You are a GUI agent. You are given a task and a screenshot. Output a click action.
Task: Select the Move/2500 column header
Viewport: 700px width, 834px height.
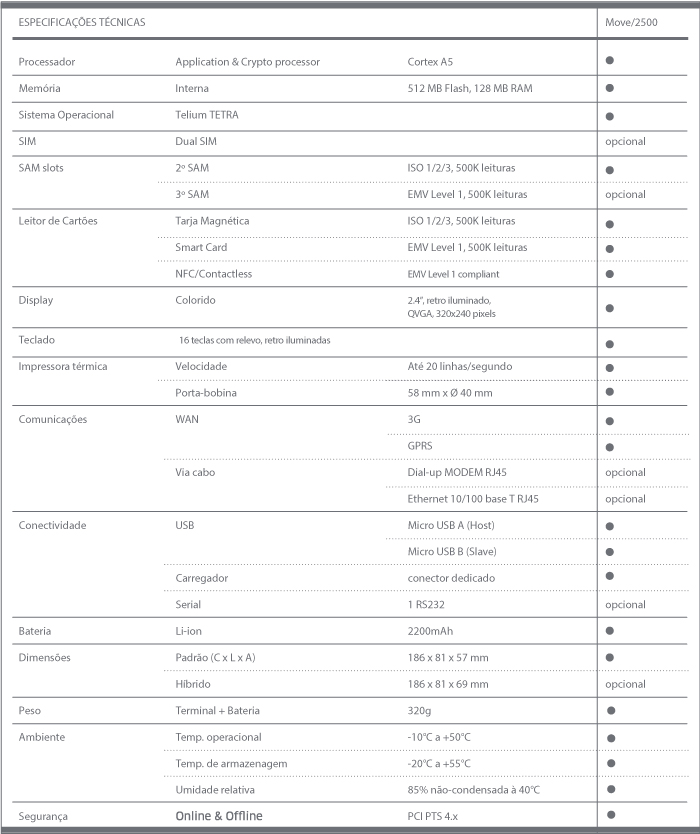(x=631, y=22)
